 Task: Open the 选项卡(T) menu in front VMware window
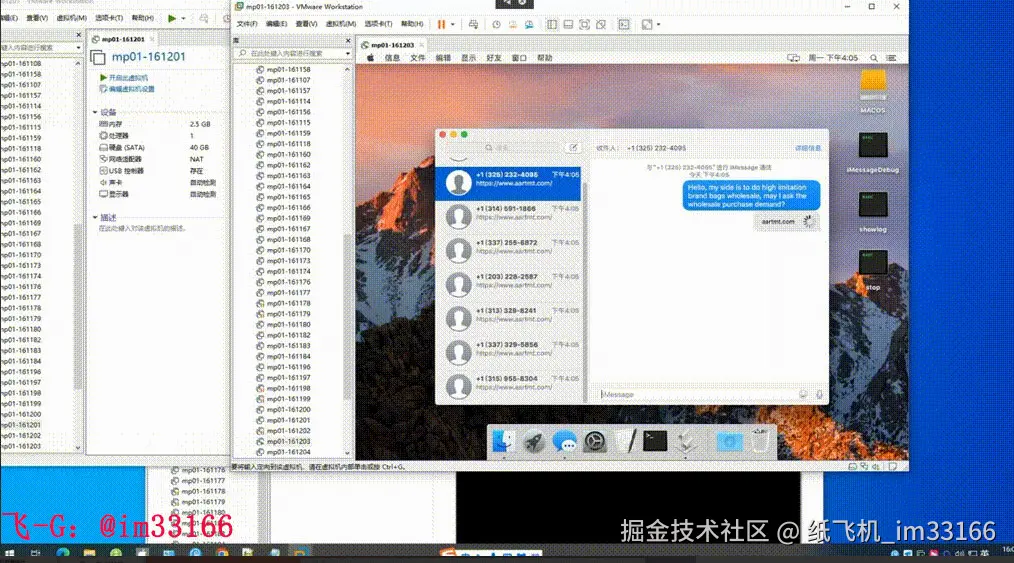[378, 24]
